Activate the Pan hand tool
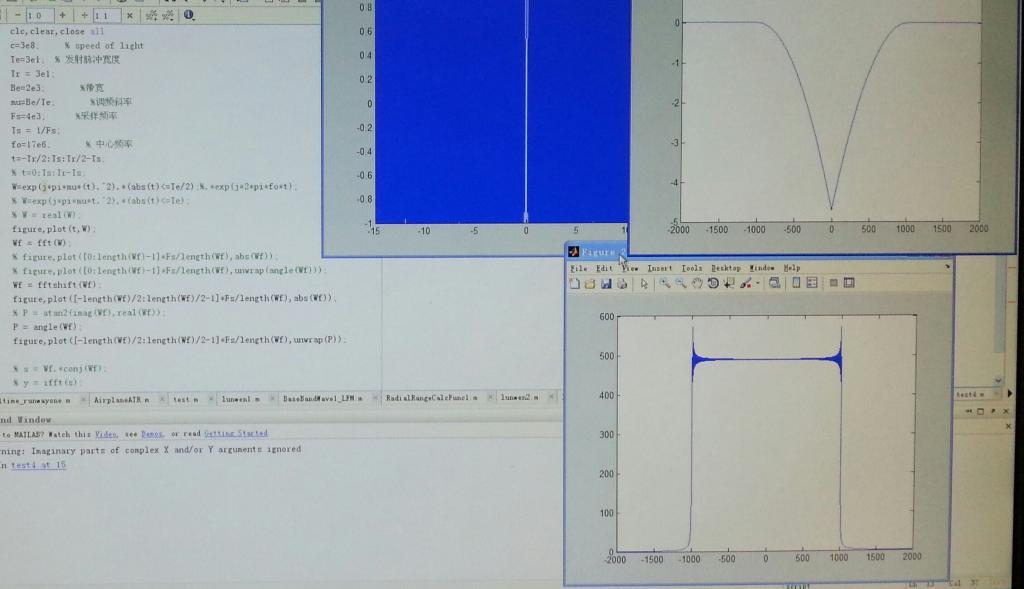 click(697, 283)
